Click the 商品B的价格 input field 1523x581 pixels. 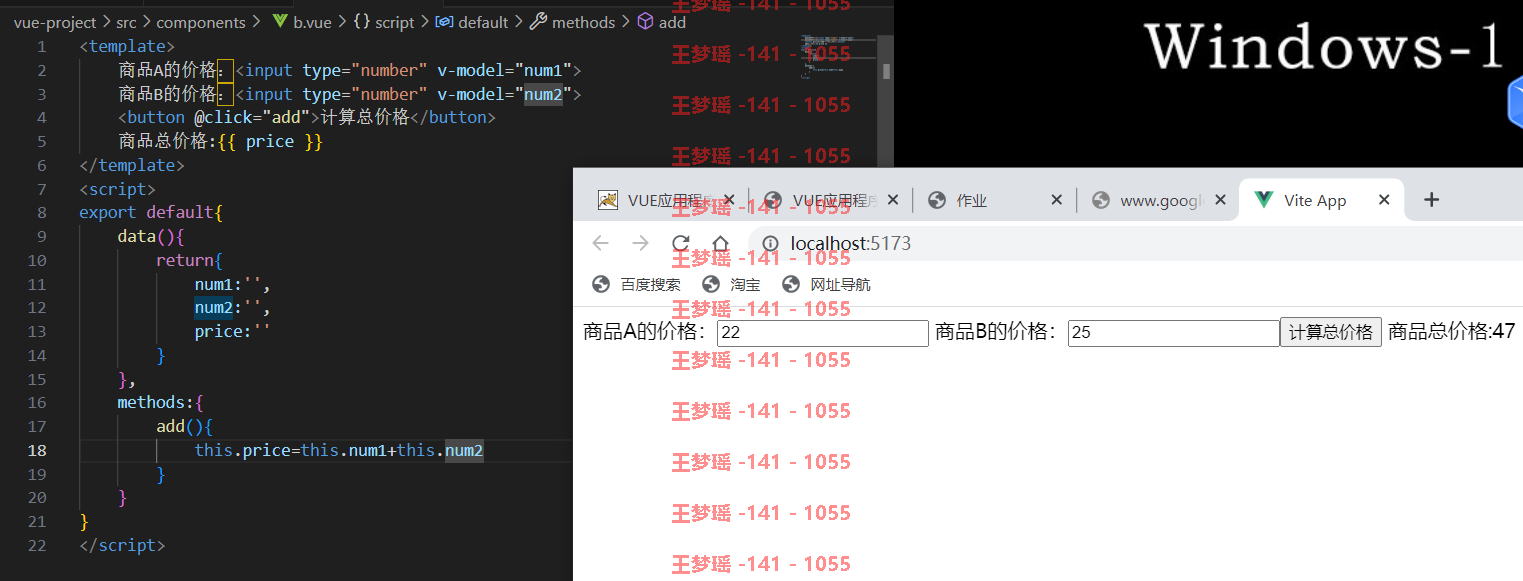click(1174, 333)
